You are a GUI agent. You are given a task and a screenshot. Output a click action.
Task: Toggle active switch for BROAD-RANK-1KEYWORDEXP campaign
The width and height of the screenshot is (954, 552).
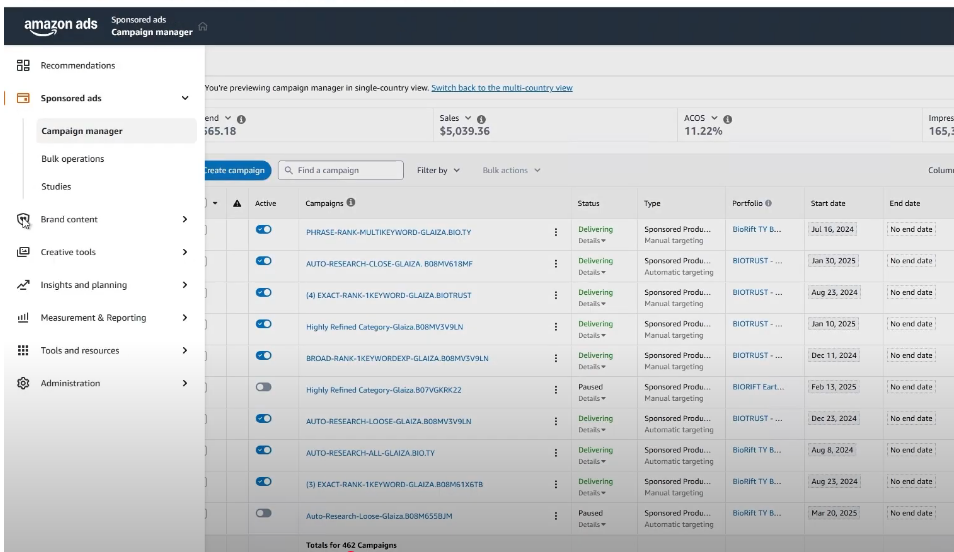(x=263, y=355)
